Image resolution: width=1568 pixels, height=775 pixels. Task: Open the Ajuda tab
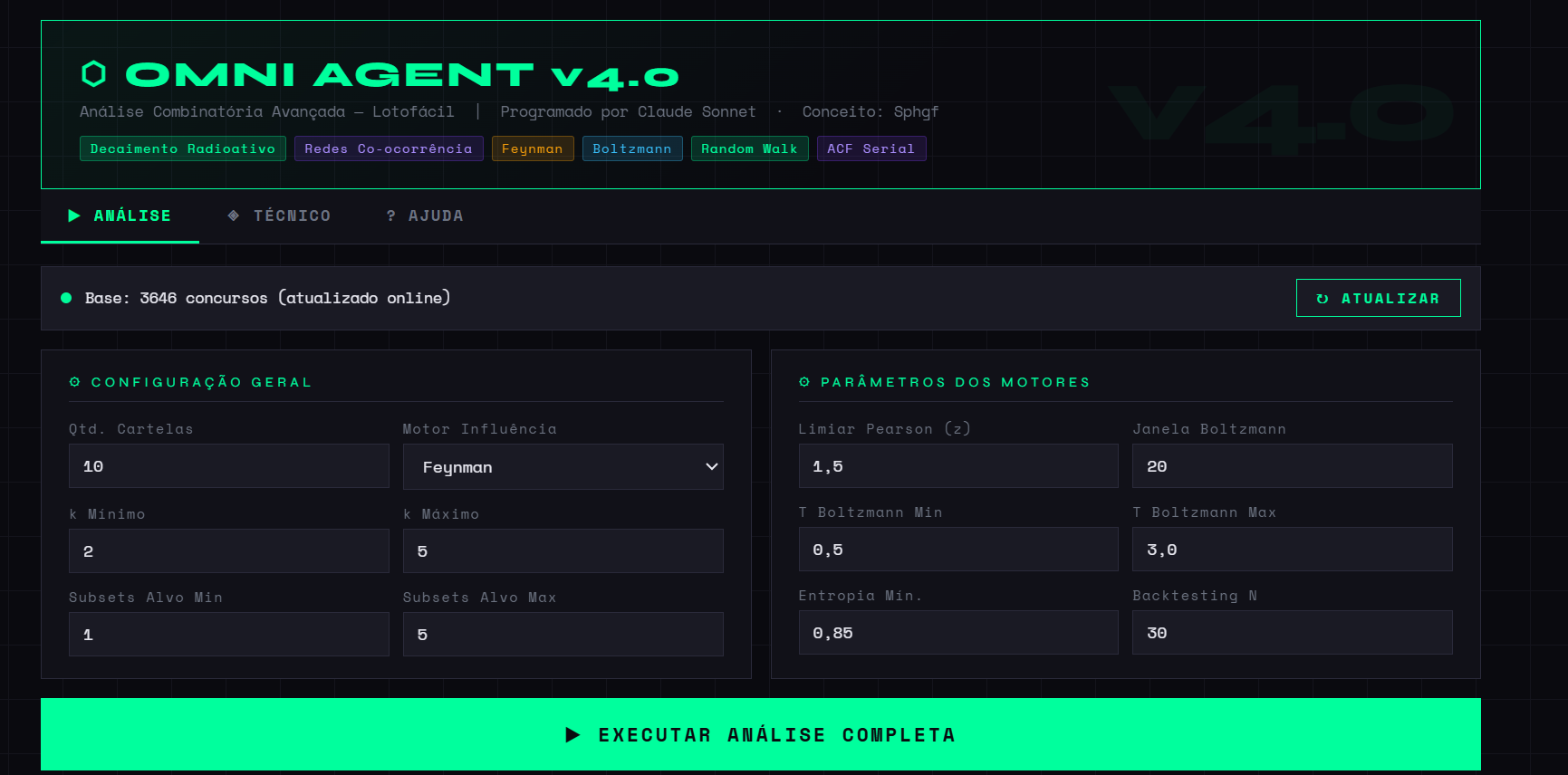425,215
